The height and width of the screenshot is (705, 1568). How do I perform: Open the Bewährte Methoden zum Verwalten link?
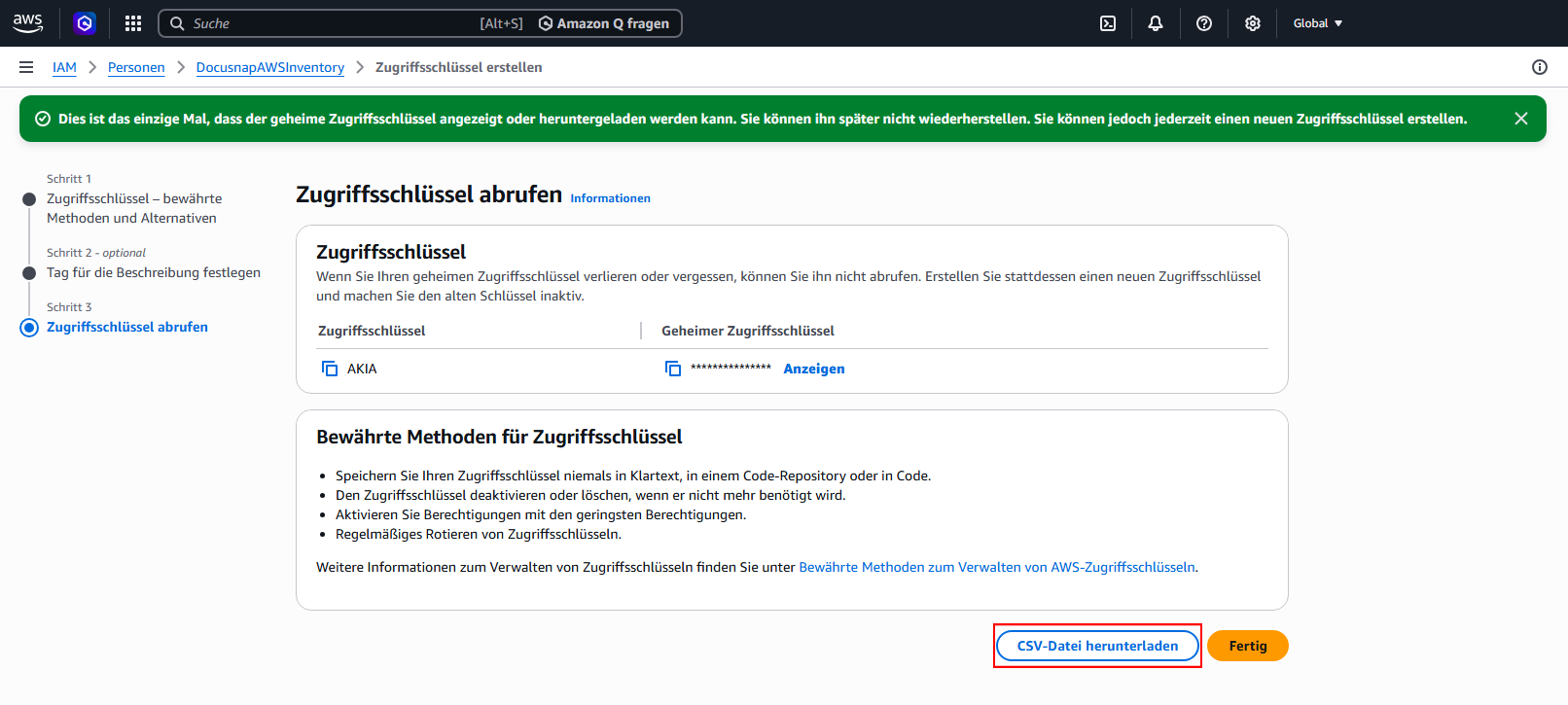(997, 567)
